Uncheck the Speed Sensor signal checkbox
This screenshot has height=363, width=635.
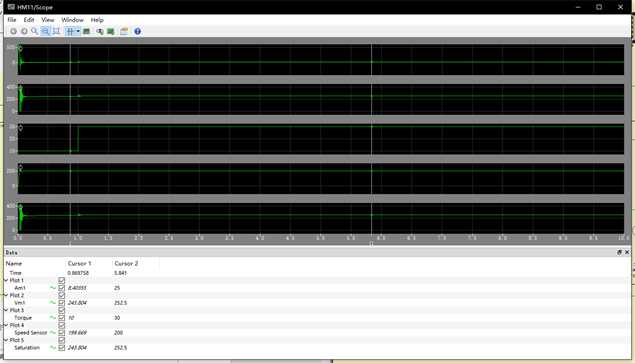(x=62, y=333)
